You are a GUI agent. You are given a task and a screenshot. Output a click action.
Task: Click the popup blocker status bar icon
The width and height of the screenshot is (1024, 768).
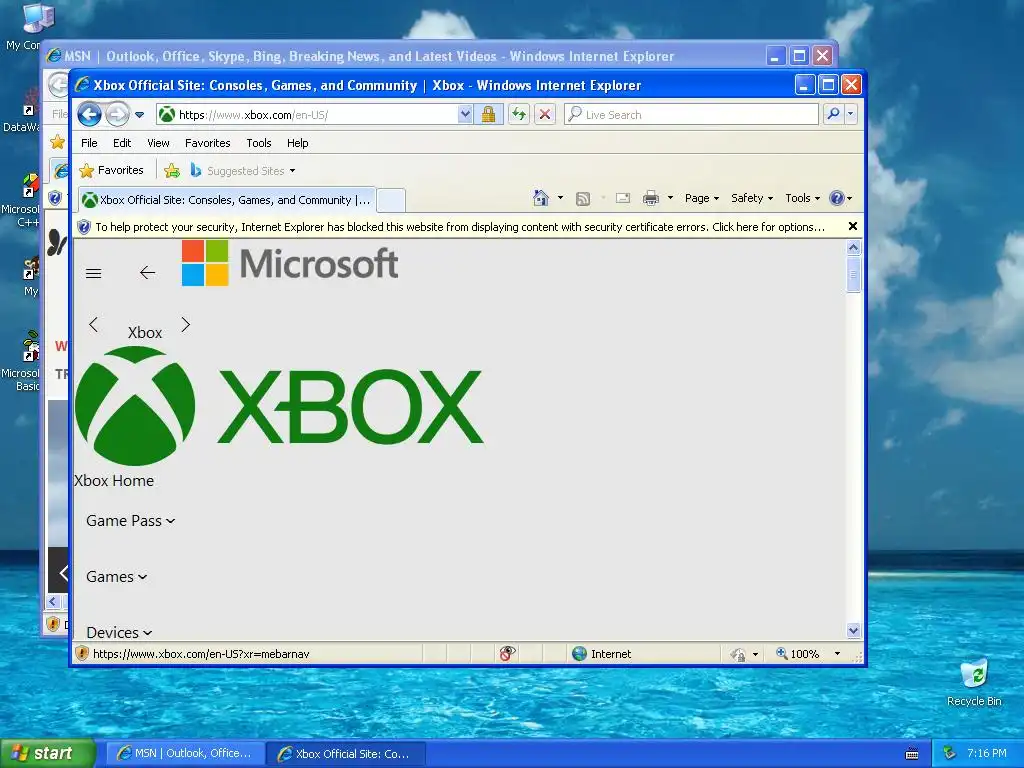pyautogui.click(x=507, y=653)
